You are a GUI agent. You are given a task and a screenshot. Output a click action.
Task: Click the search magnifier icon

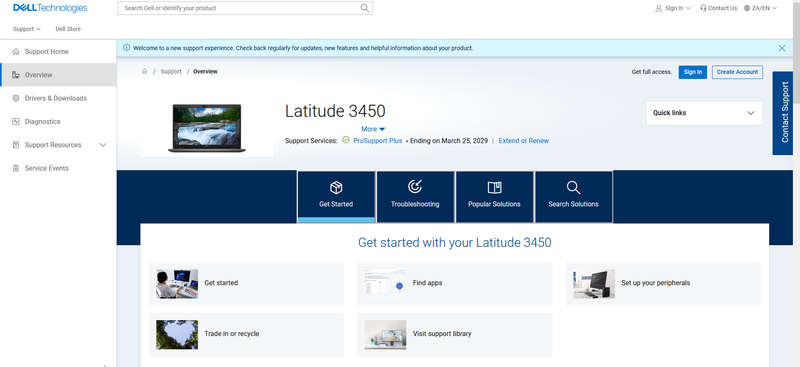[x=364, y=8]
